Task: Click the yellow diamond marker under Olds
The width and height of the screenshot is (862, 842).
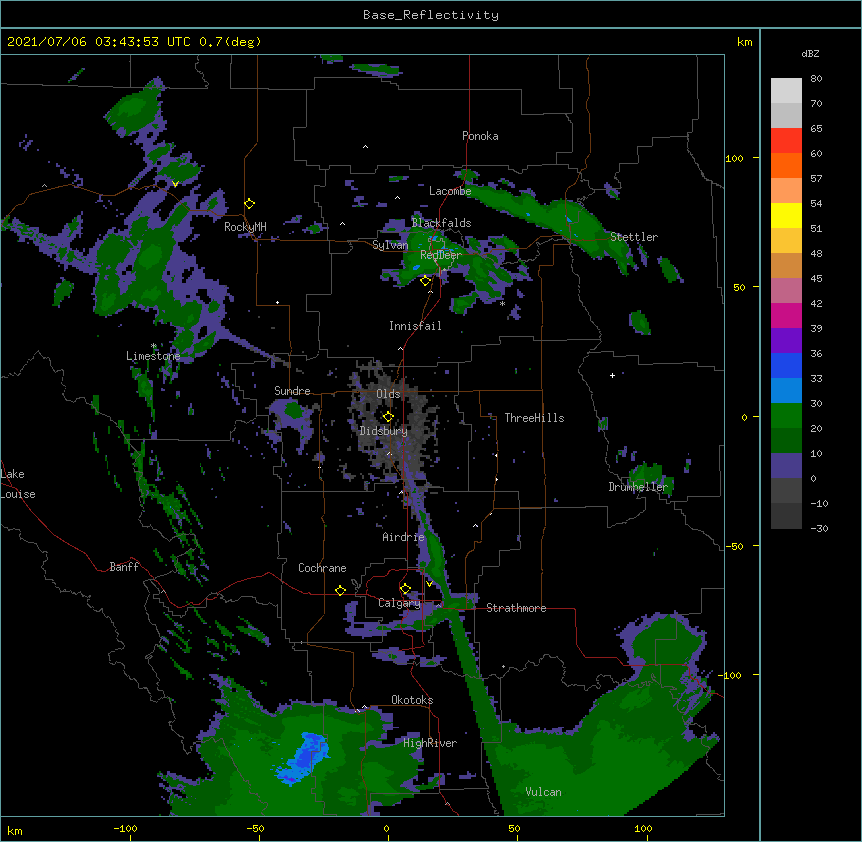Action: pos(388,416)
